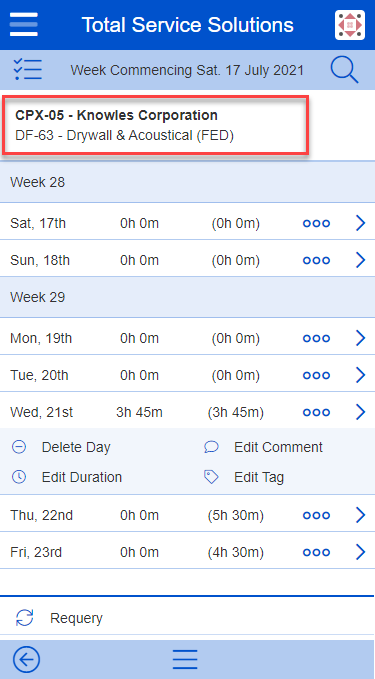Toggle the three dots for Wed, 21st

[x=317, y=412]
